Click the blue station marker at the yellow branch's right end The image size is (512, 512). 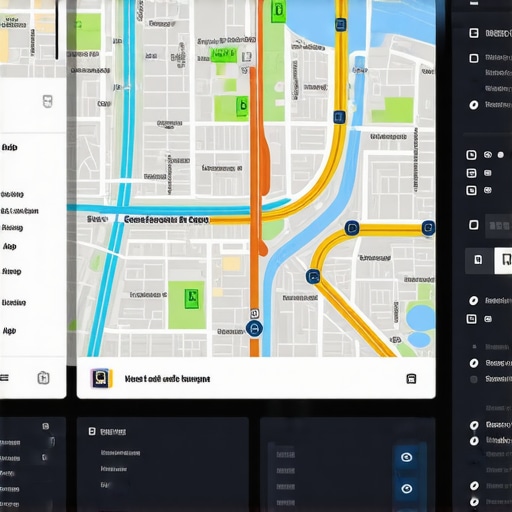click(428, 228)
